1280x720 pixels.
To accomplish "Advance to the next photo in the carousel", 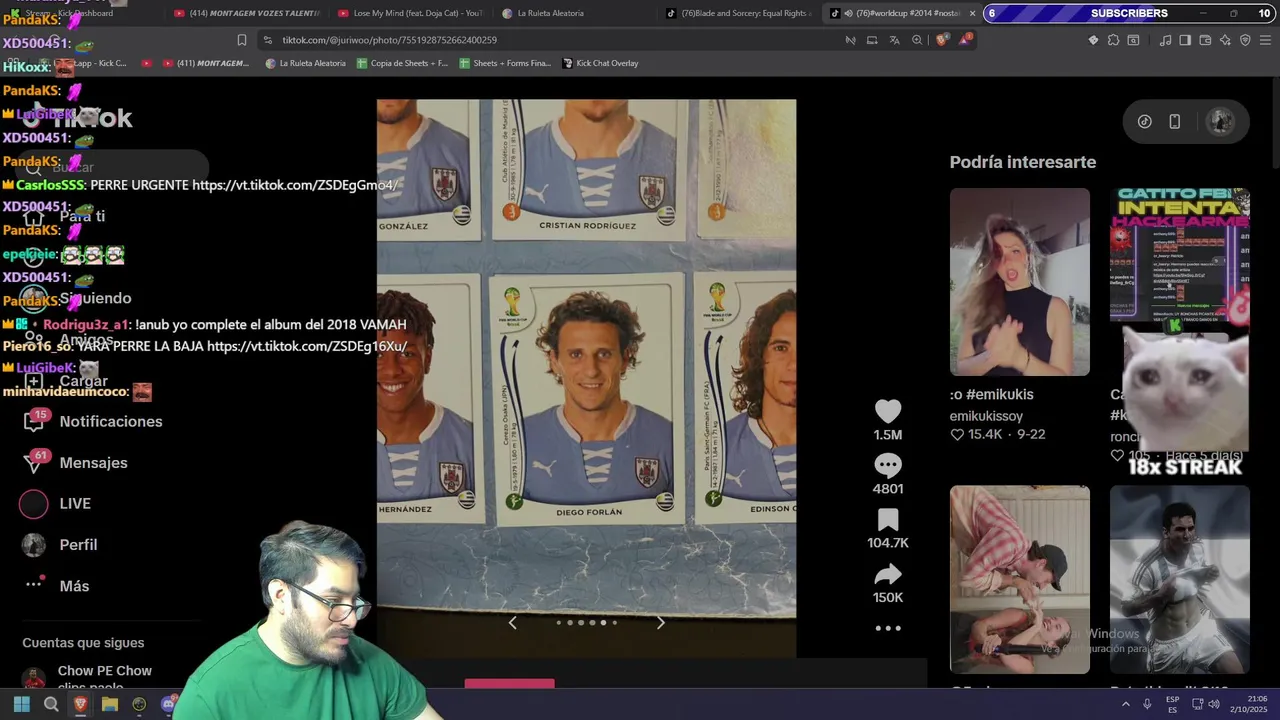I will (x=660, y=623).
